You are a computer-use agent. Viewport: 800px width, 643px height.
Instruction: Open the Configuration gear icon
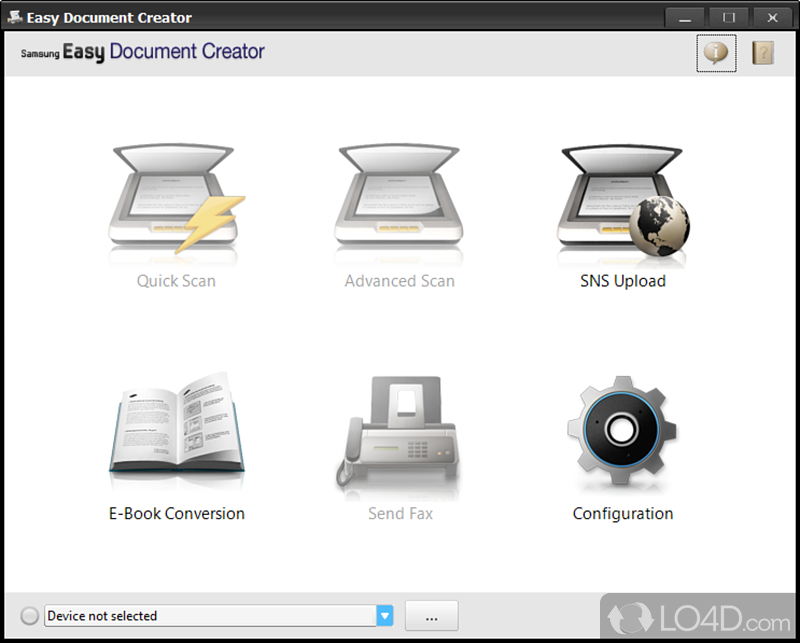621,430
